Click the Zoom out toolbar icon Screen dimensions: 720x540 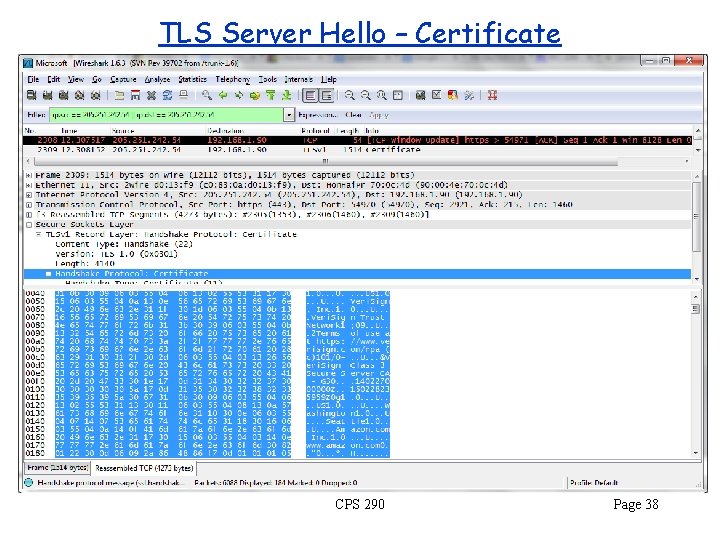click(367, 96)
